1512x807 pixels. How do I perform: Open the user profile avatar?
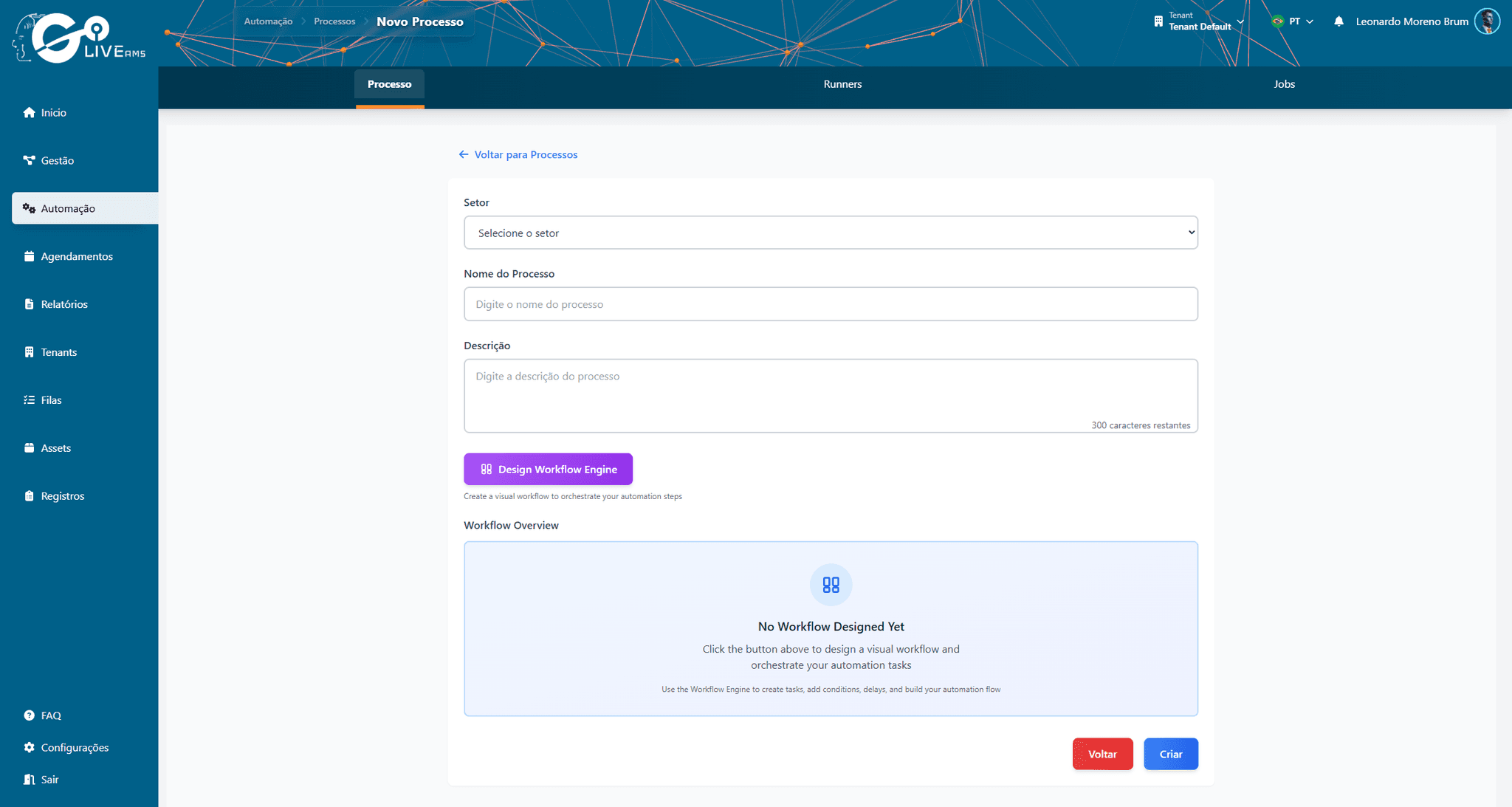pyautogui.click(x=1487, y=21)
